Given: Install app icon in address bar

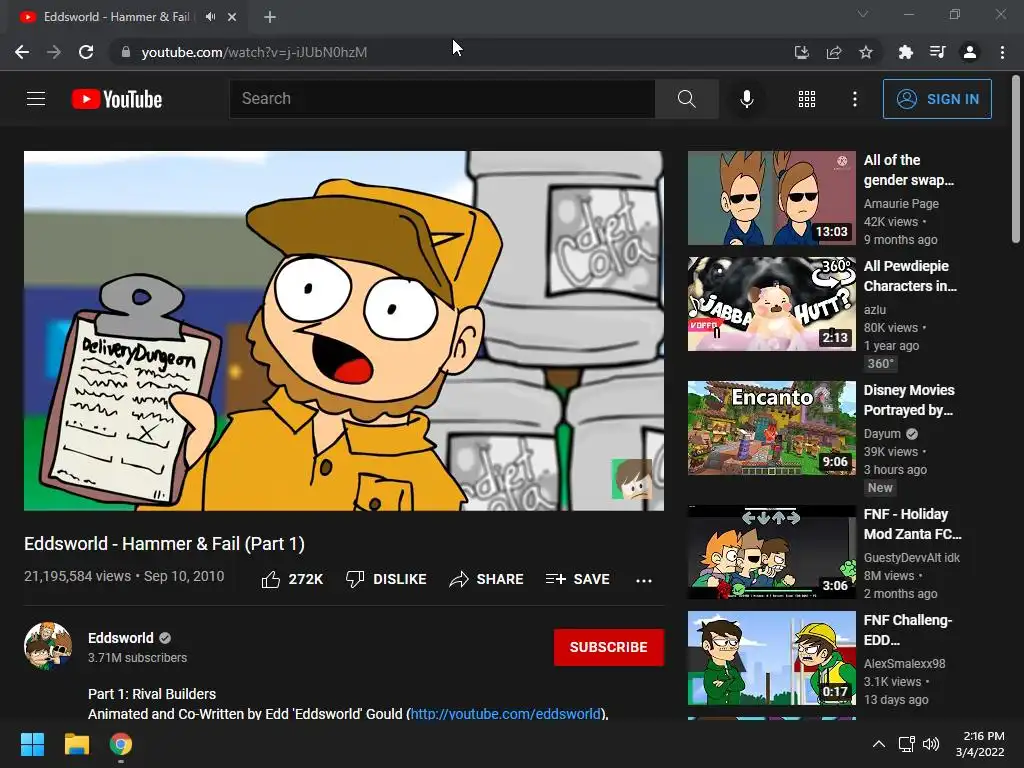Looking at the screenshot, I should 801,52.
